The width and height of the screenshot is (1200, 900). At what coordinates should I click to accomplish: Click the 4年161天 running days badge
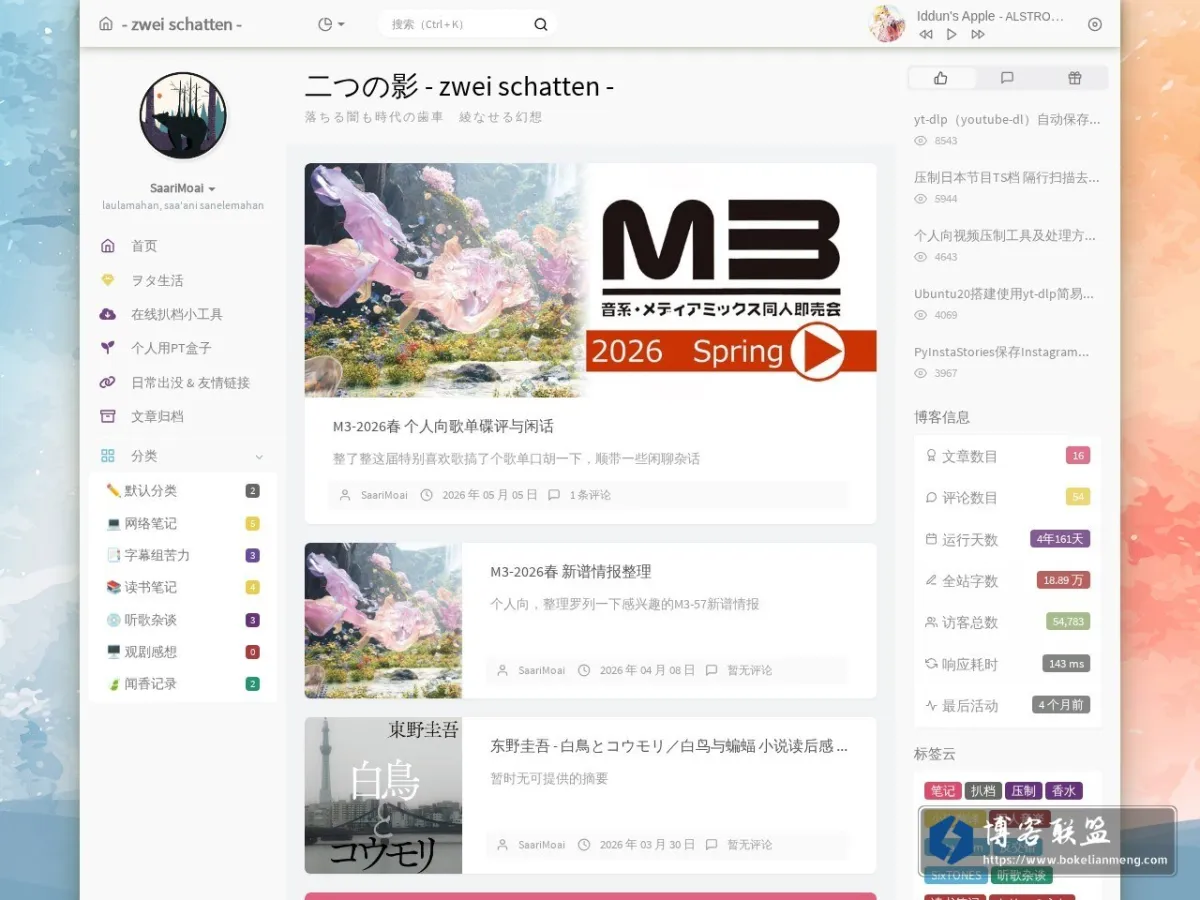tap(1060, 539)
